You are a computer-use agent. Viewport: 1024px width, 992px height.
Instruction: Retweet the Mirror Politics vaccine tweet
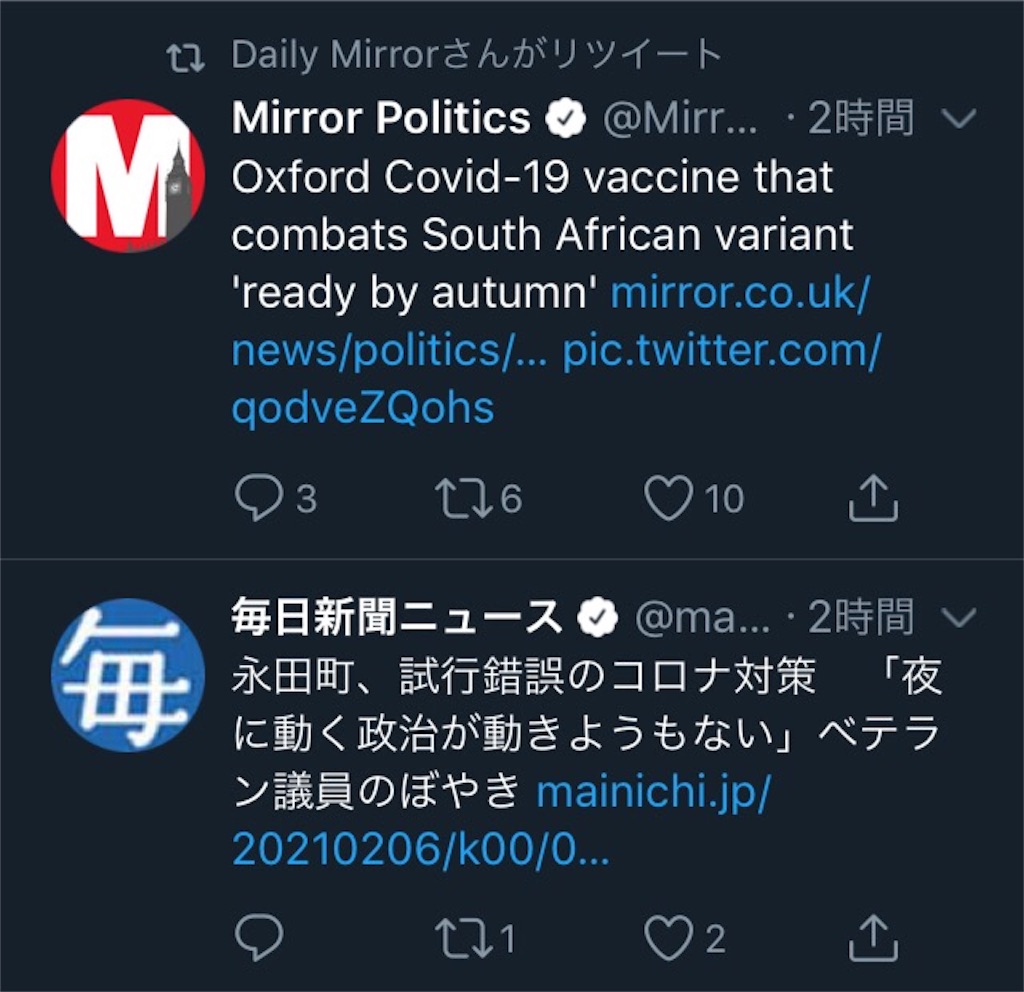point(460,498)
